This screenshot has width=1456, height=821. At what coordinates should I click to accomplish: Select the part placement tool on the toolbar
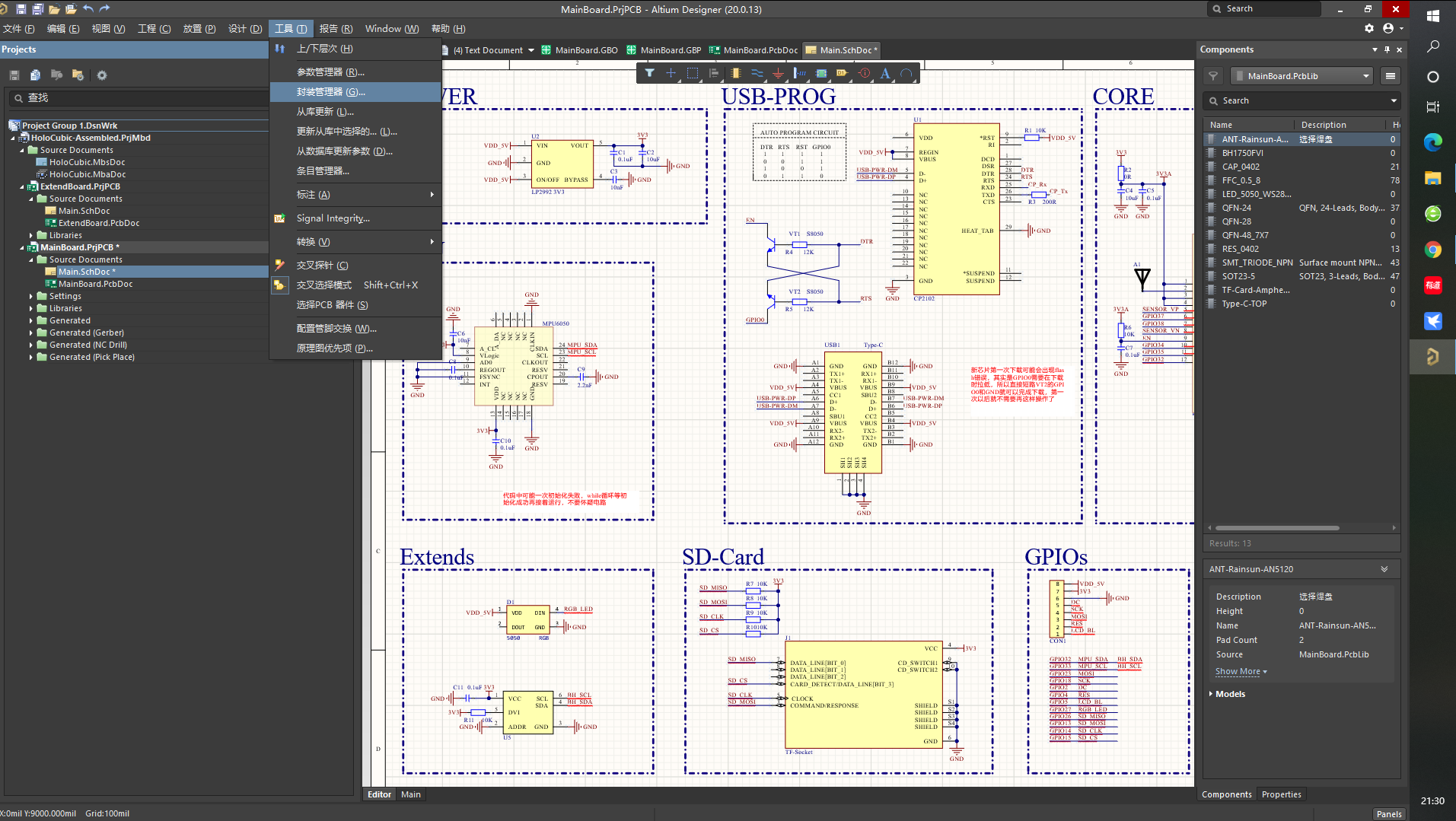pos(736,73)
